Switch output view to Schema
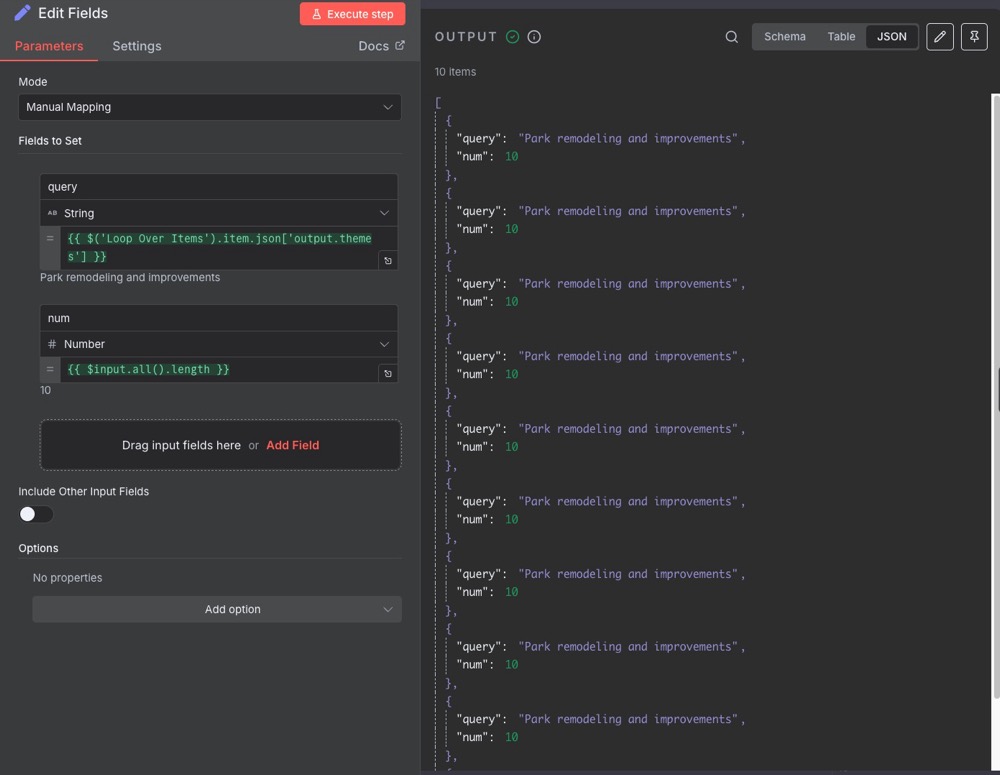The image size is (1000, 775). coord(784,37)
